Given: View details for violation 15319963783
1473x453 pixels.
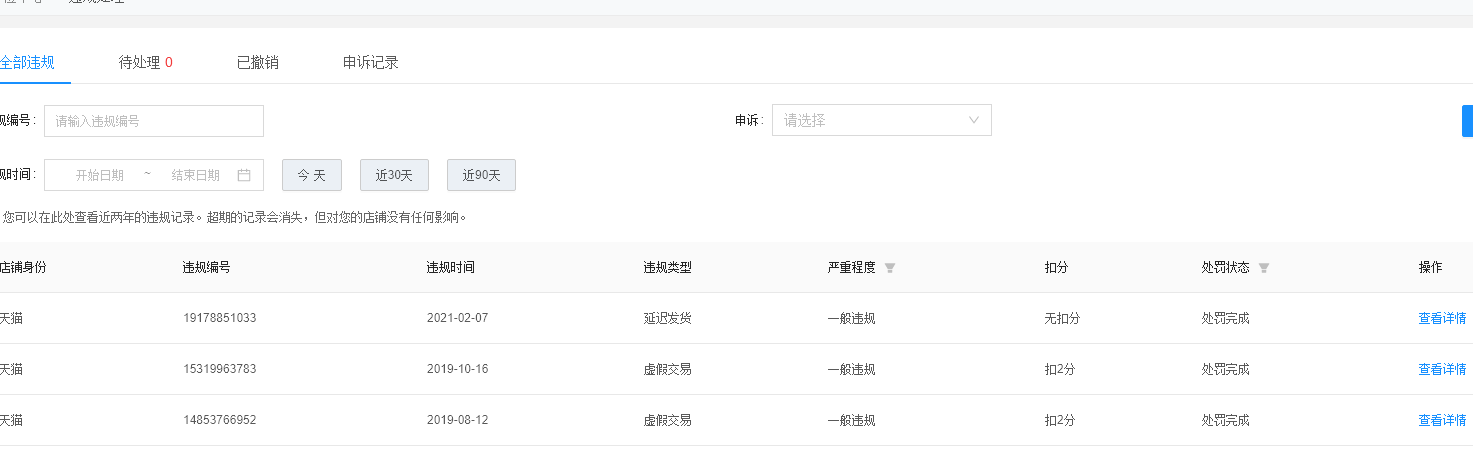Looking at the screenshot, I should (1442, 369).
